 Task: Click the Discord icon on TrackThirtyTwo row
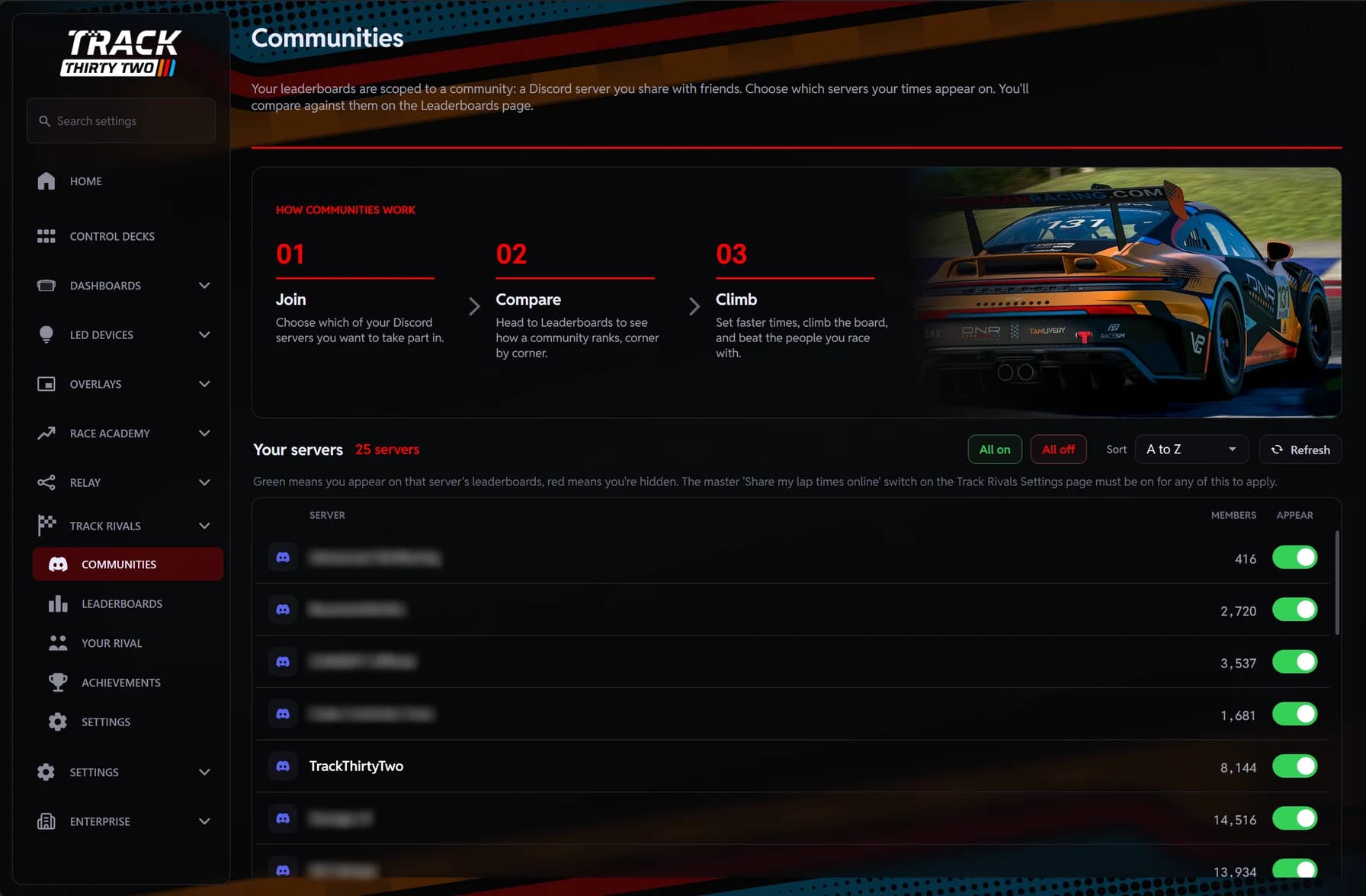pos(283,766)
